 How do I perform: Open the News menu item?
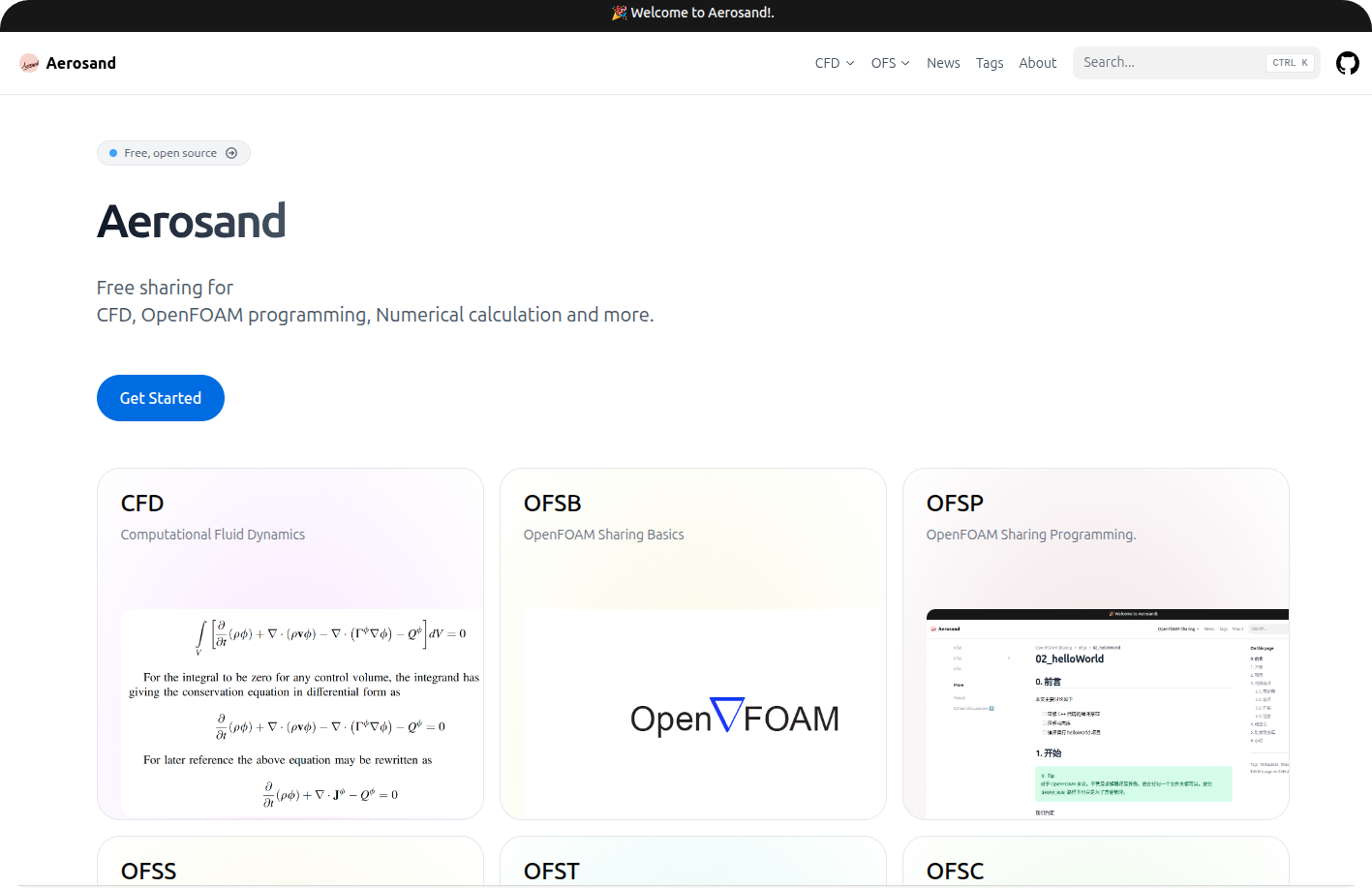(x=943, y=62)
